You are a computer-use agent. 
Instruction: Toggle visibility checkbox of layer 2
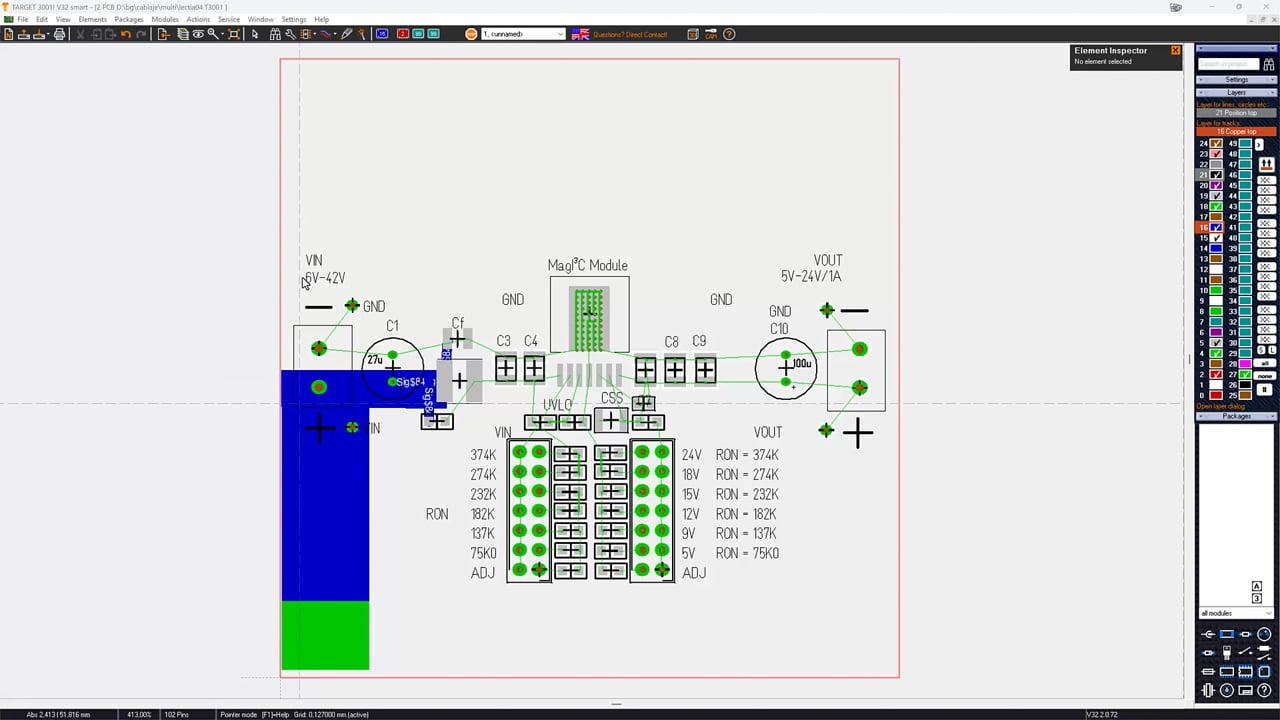[x=1216, y=374]
